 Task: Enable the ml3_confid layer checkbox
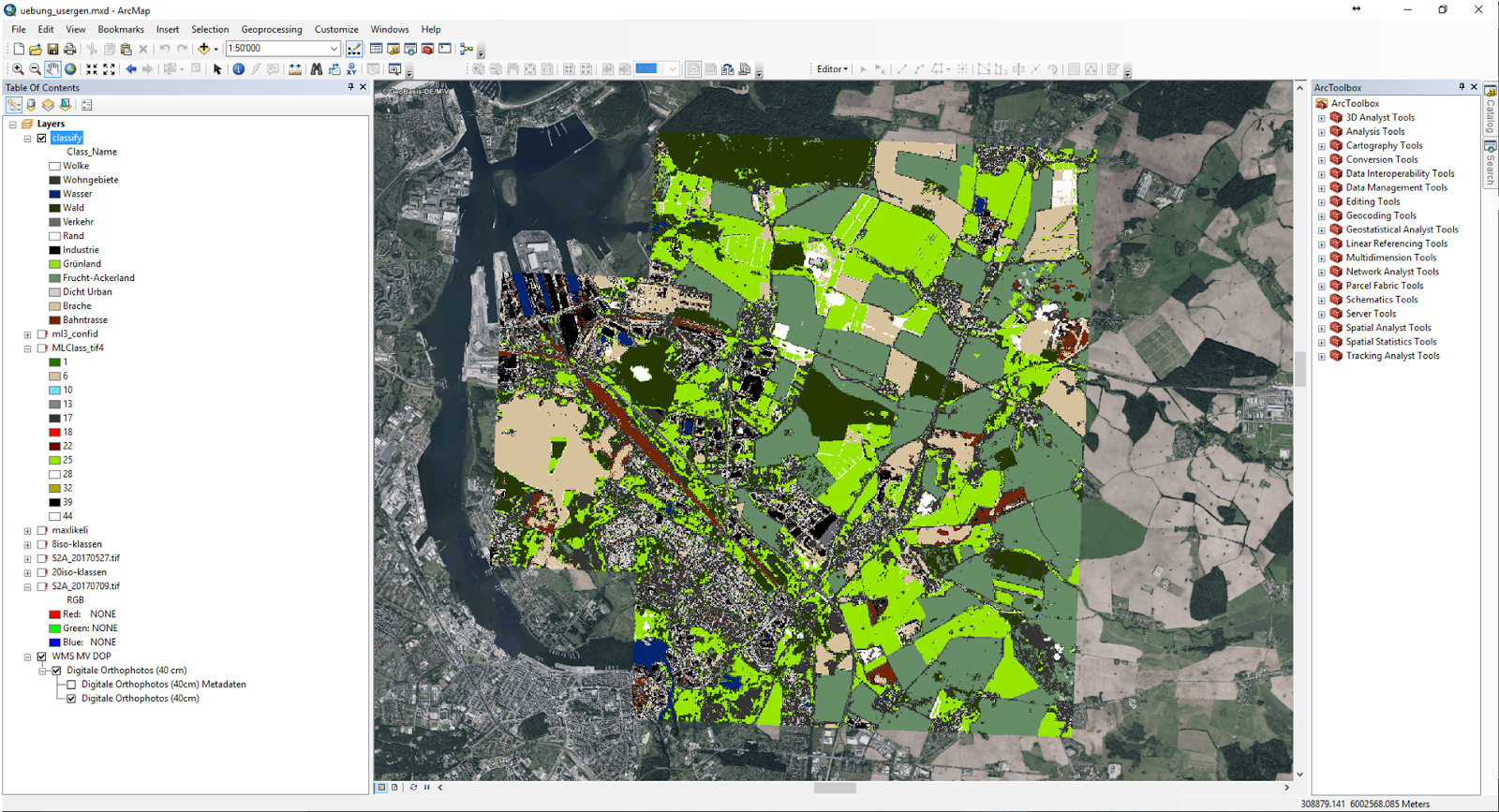42,334
